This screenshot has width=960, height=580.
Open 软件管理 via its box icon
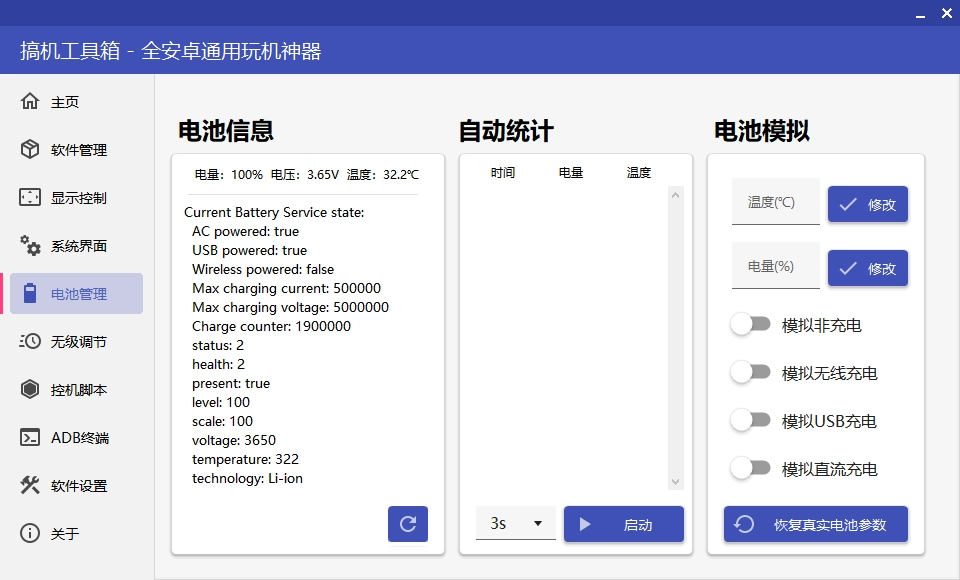coord(30,150)
